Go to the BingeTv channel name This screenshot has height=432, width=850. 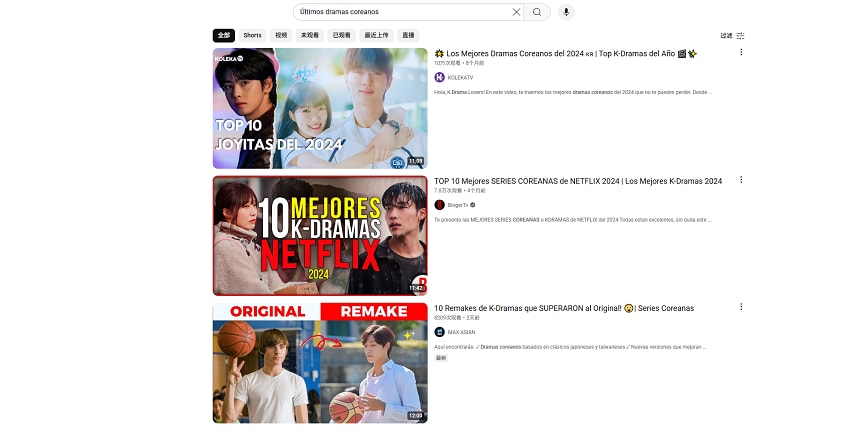(x=458, y=205)
